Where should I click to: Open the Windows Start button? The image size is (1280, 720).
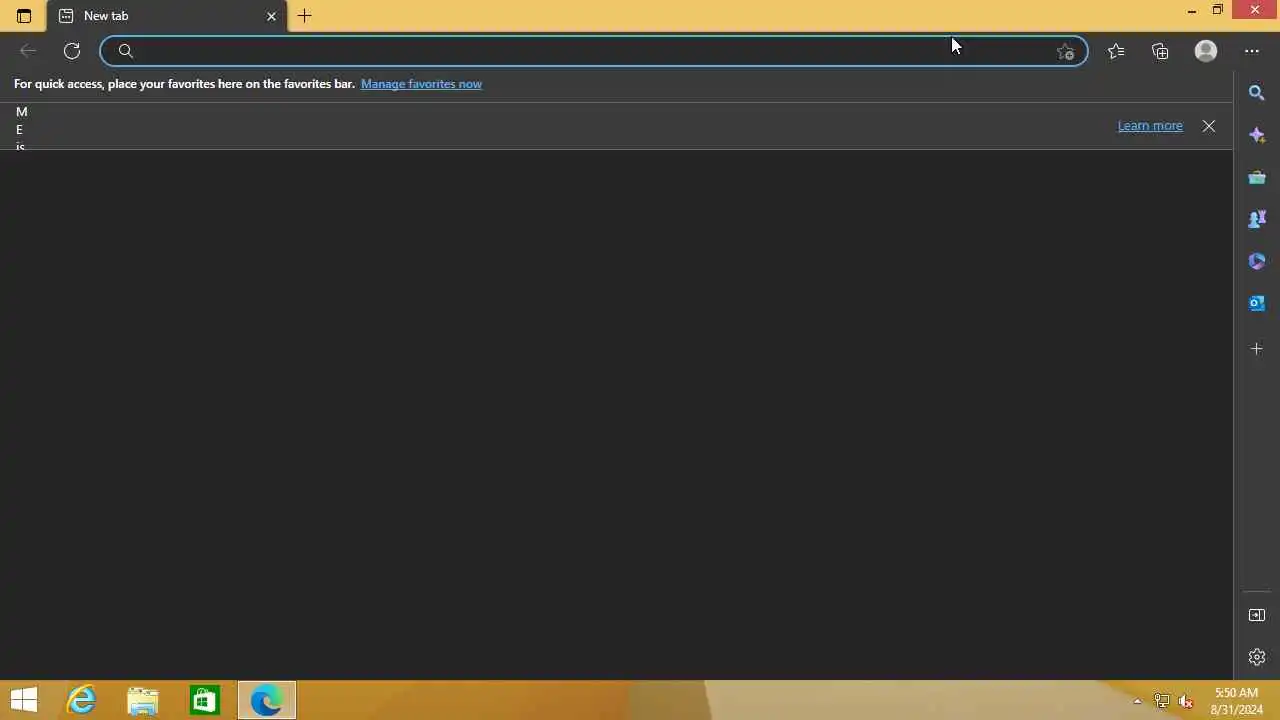[24, 700]
